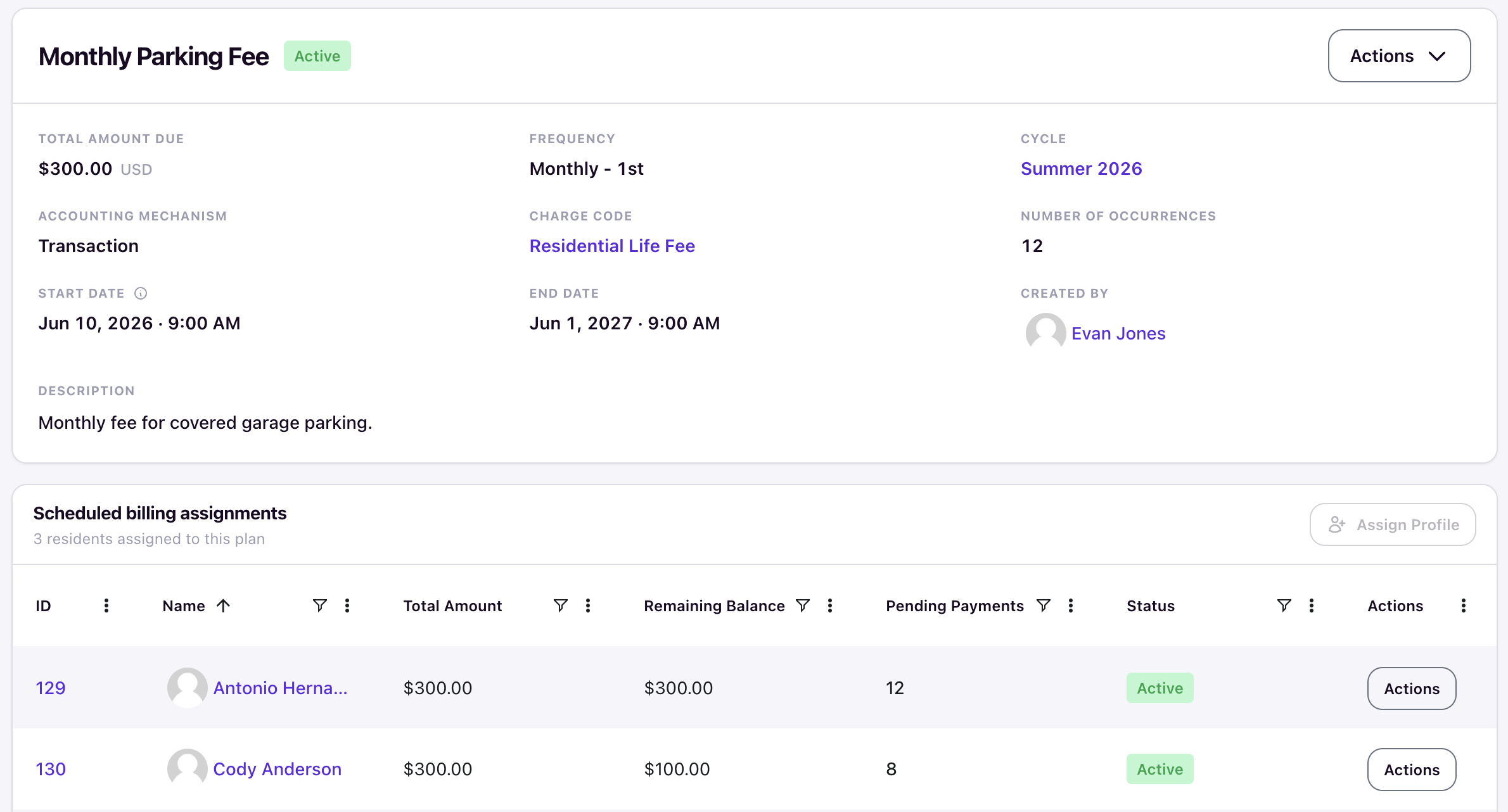Open Name column options menu
The image size is (1508, 812).
347,606
